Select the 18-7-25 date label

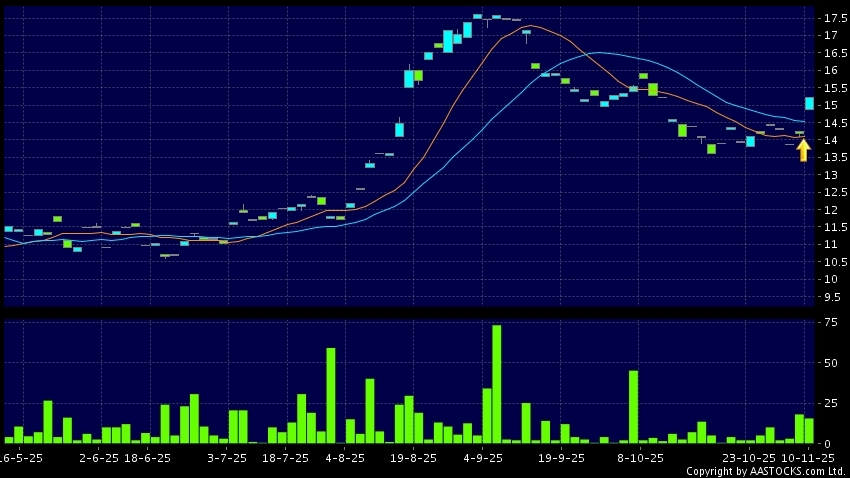point(286,457)
